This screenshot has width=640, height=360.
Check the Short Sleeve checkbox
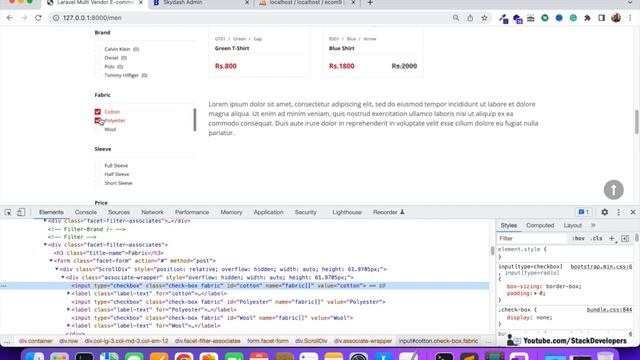98,183
